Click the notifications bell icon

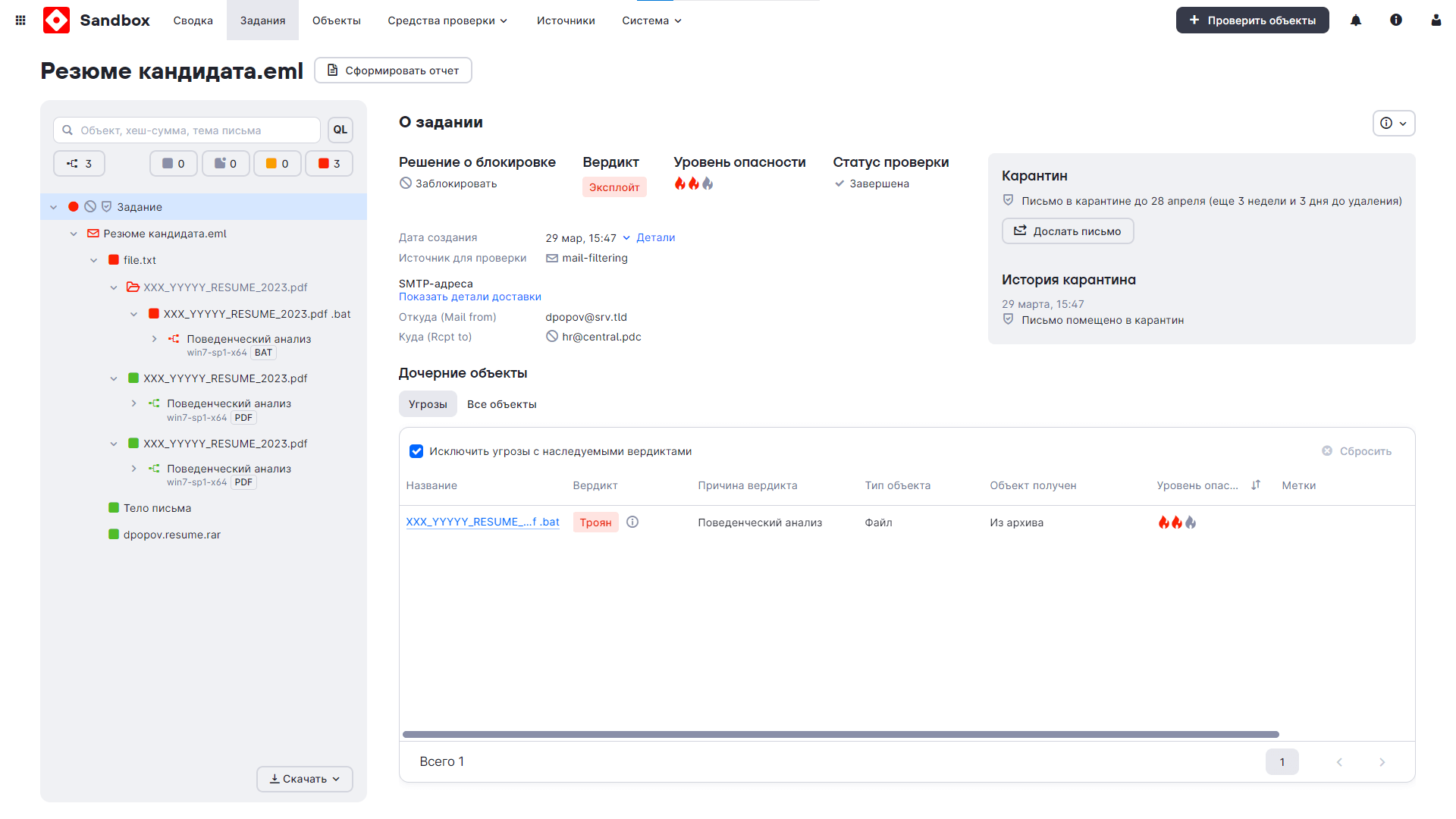tap(1356, 20)
